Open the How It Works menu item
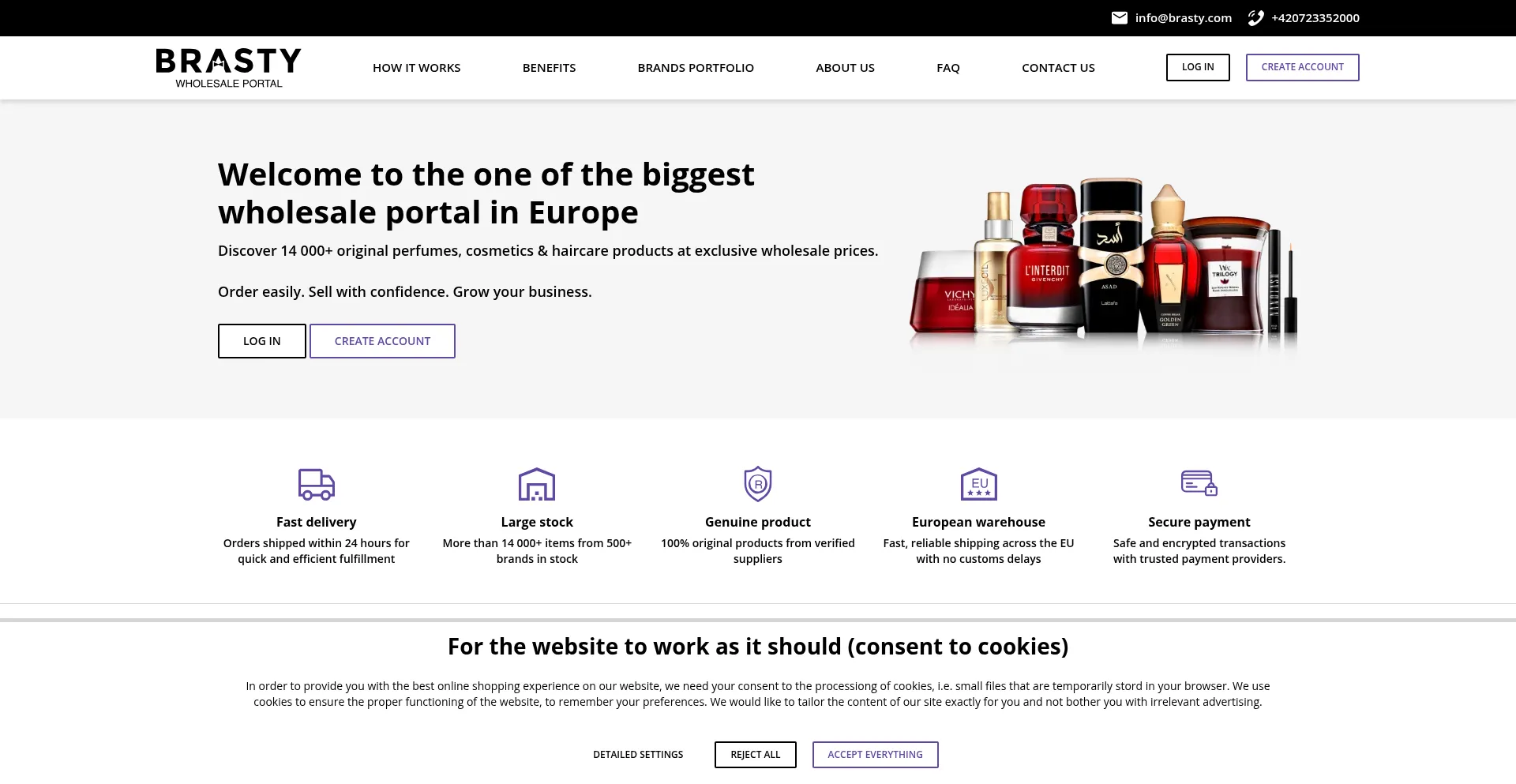 [417, 68]
